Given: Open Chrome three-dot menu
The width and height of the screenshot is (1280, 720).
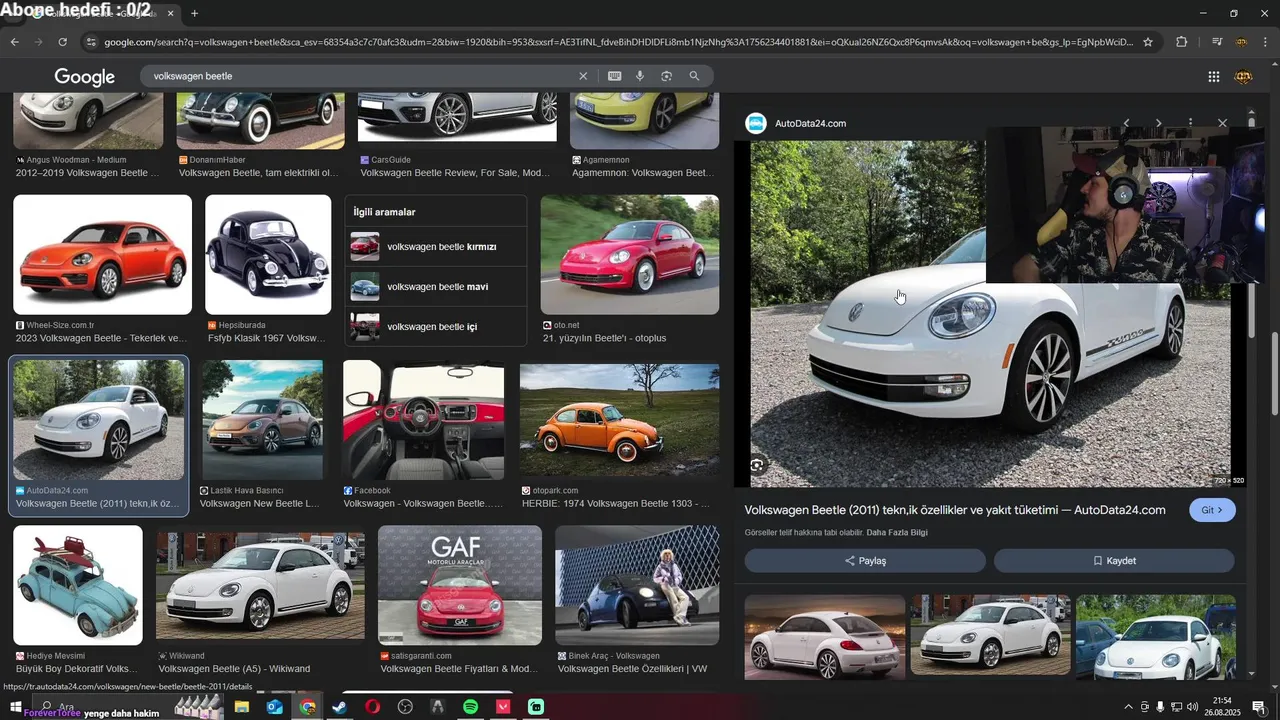Looking at the screenshot, I should click(1265, 42).
